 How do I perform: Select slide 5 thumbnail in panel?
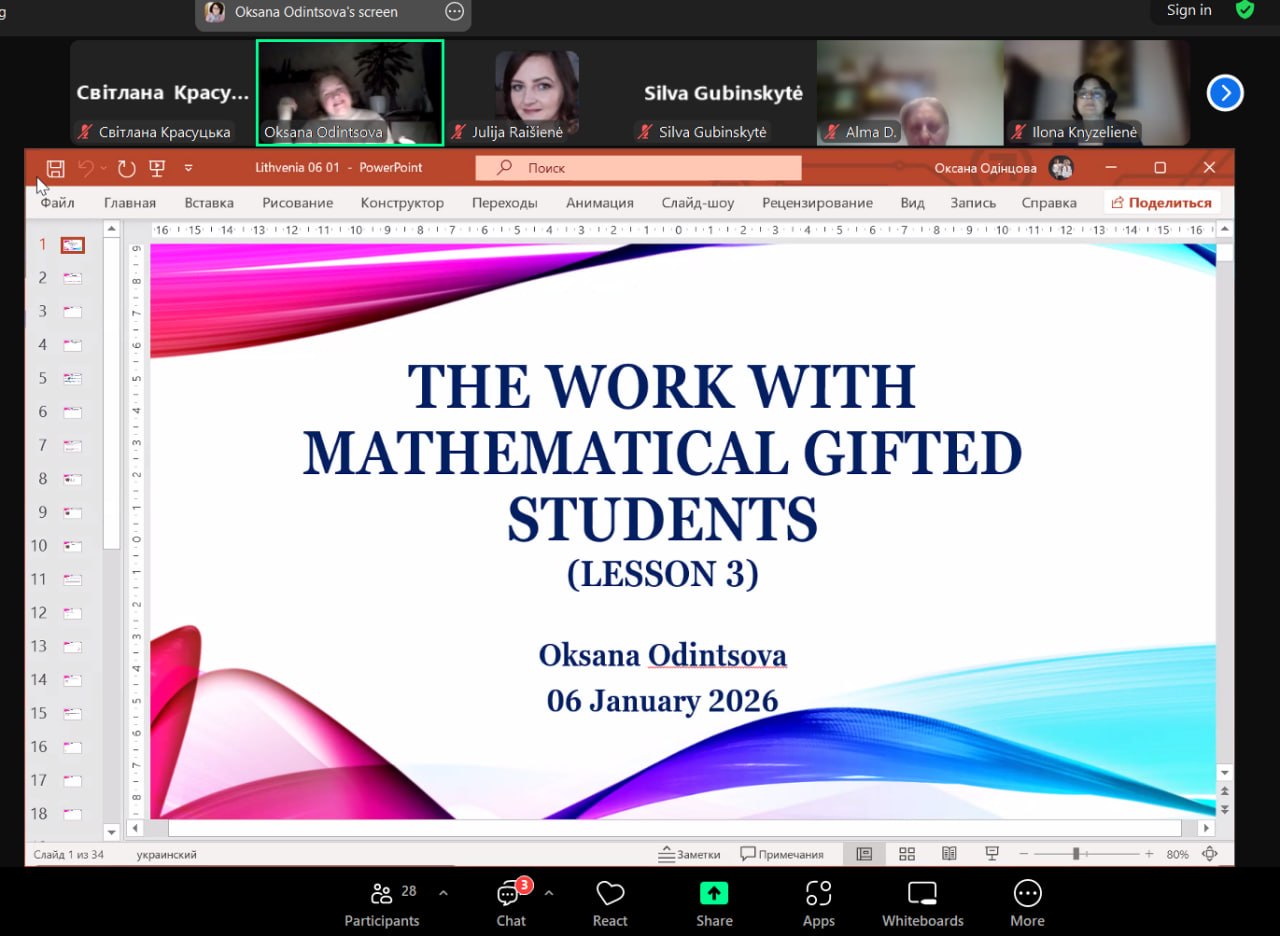(72, 378)
